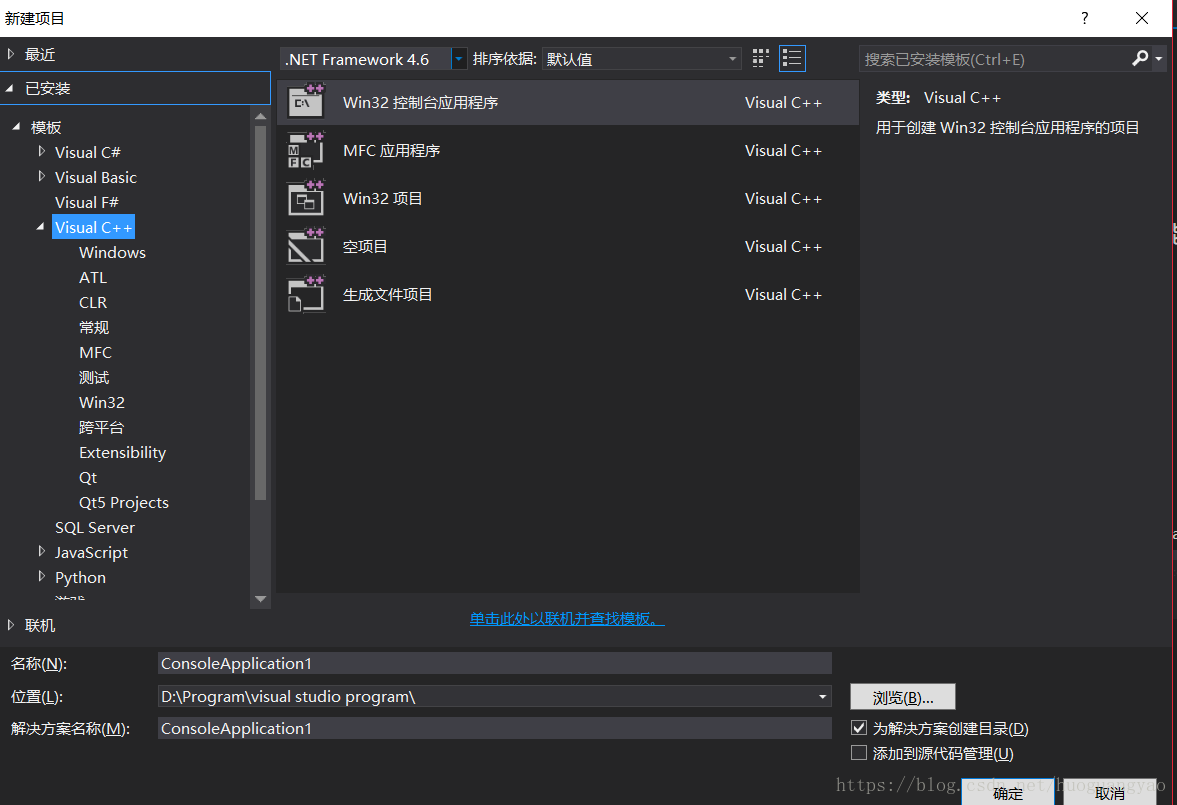Select Visual F# in the tree

point(86,202)
